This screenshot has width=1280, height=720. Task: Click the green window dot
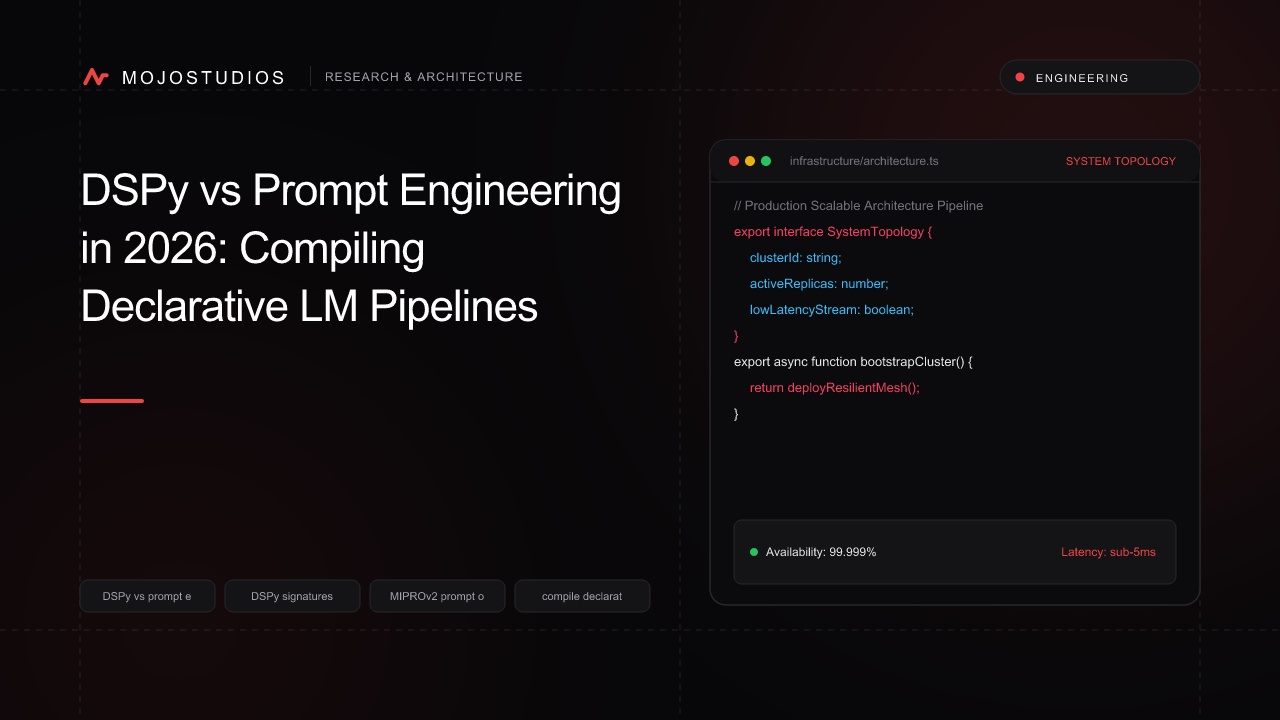coord(766,161)
